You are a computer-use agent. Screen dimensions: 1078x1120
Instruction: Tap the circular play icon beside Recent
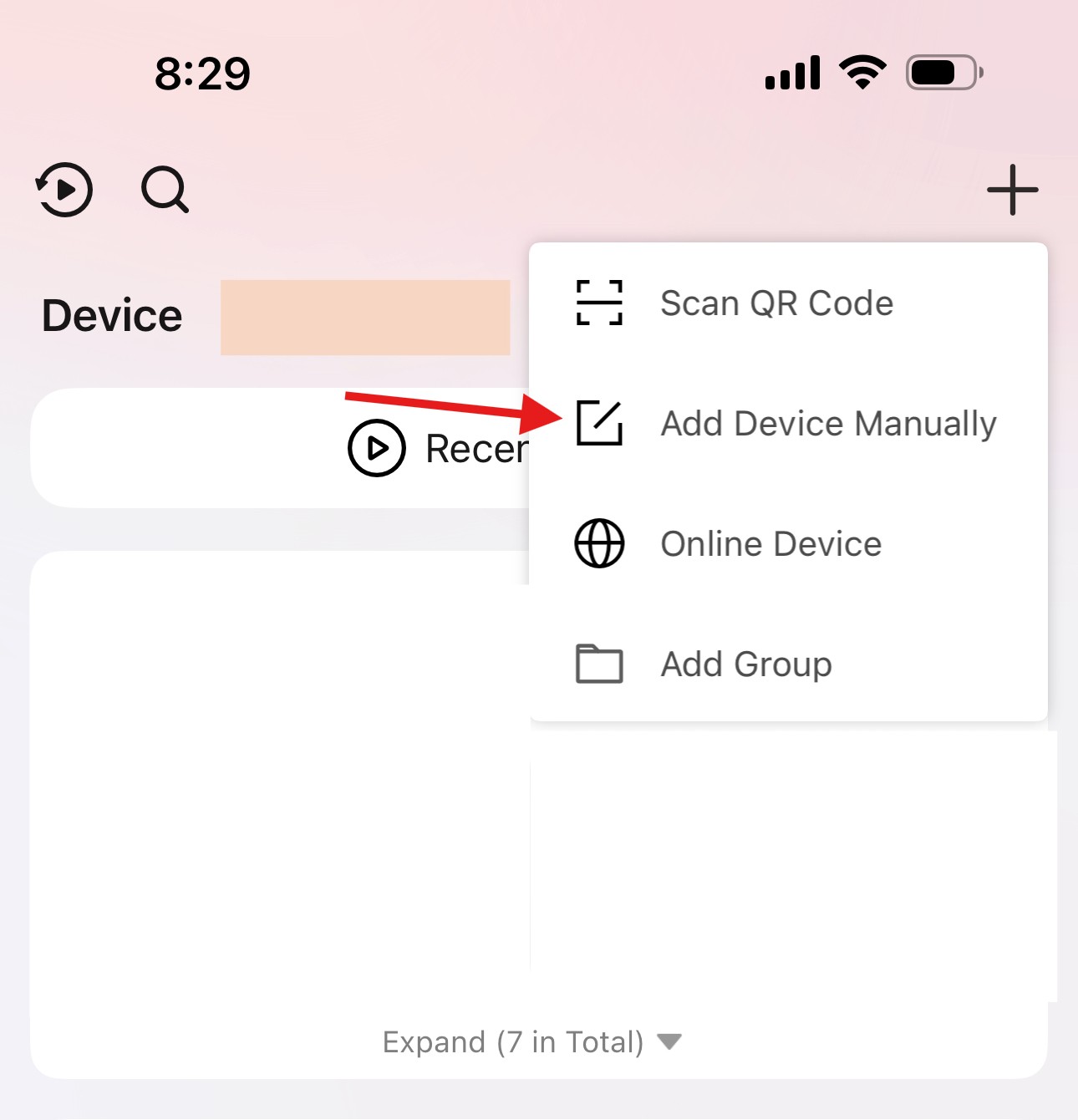coord(377,448)
